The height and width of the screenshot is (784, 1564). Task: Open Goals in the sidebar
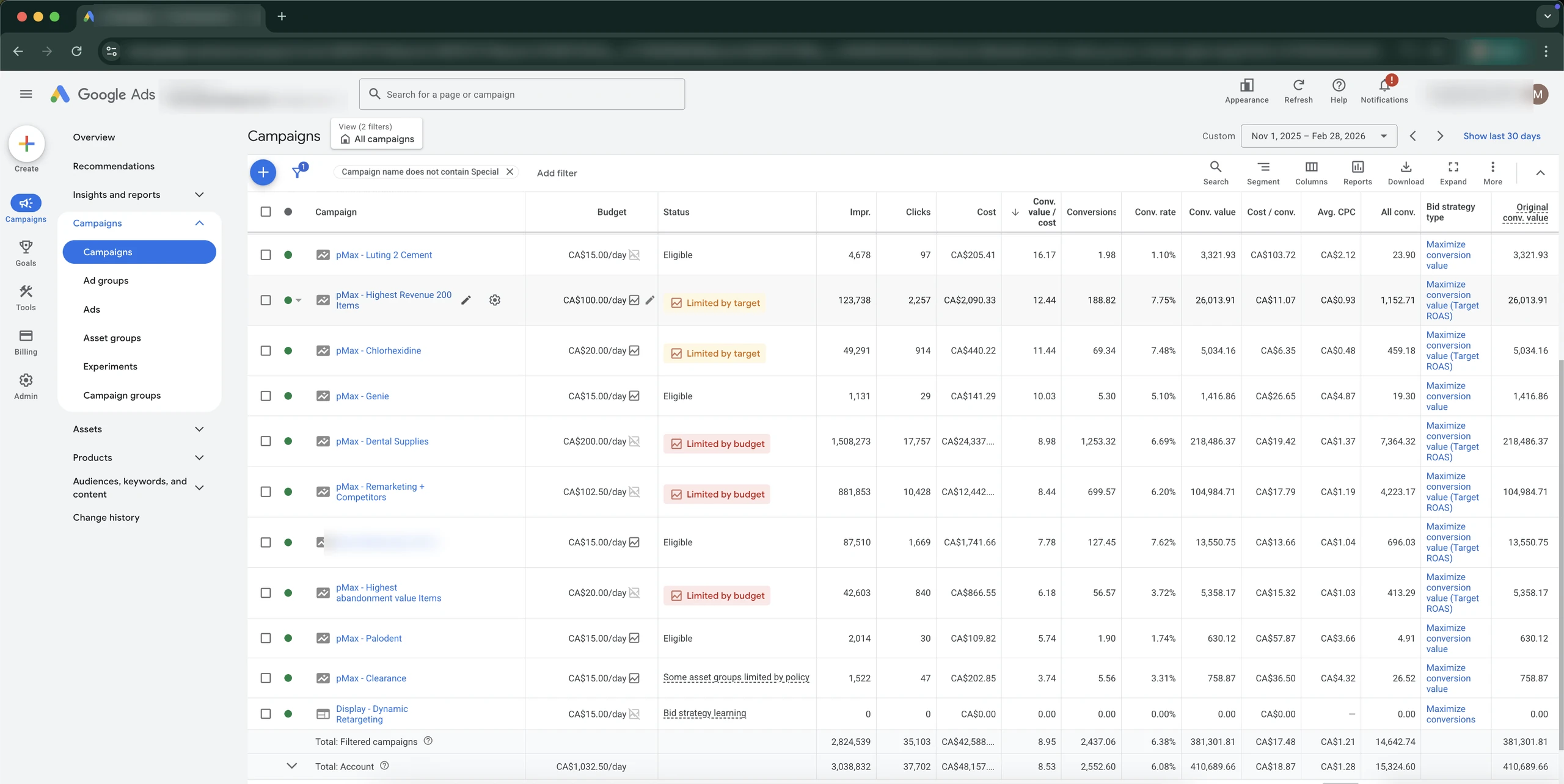(x=26, y=253)
